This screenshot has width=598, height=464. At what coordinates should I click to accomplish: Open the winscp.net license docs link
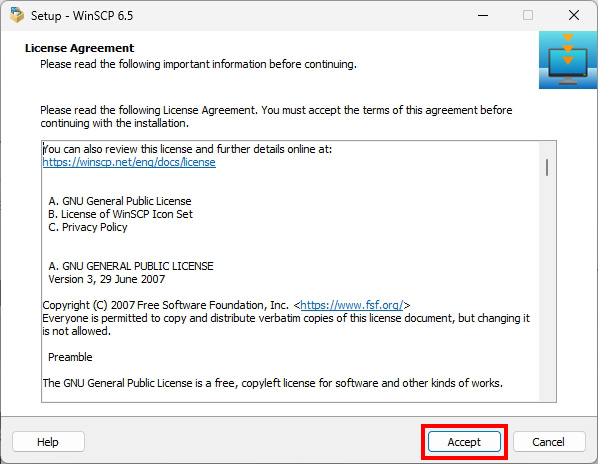[129, 162]
